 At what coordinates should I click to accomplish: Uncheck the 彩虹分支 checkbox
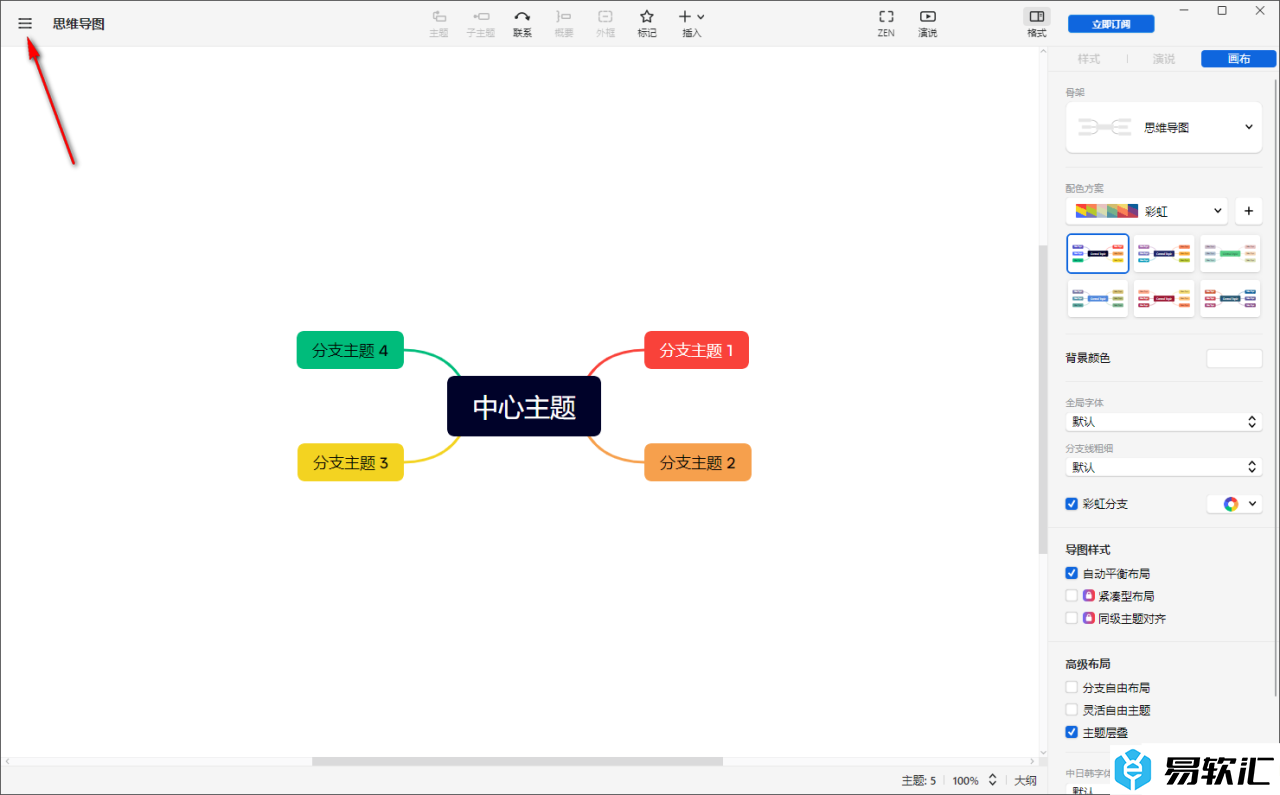point(1072,504)
